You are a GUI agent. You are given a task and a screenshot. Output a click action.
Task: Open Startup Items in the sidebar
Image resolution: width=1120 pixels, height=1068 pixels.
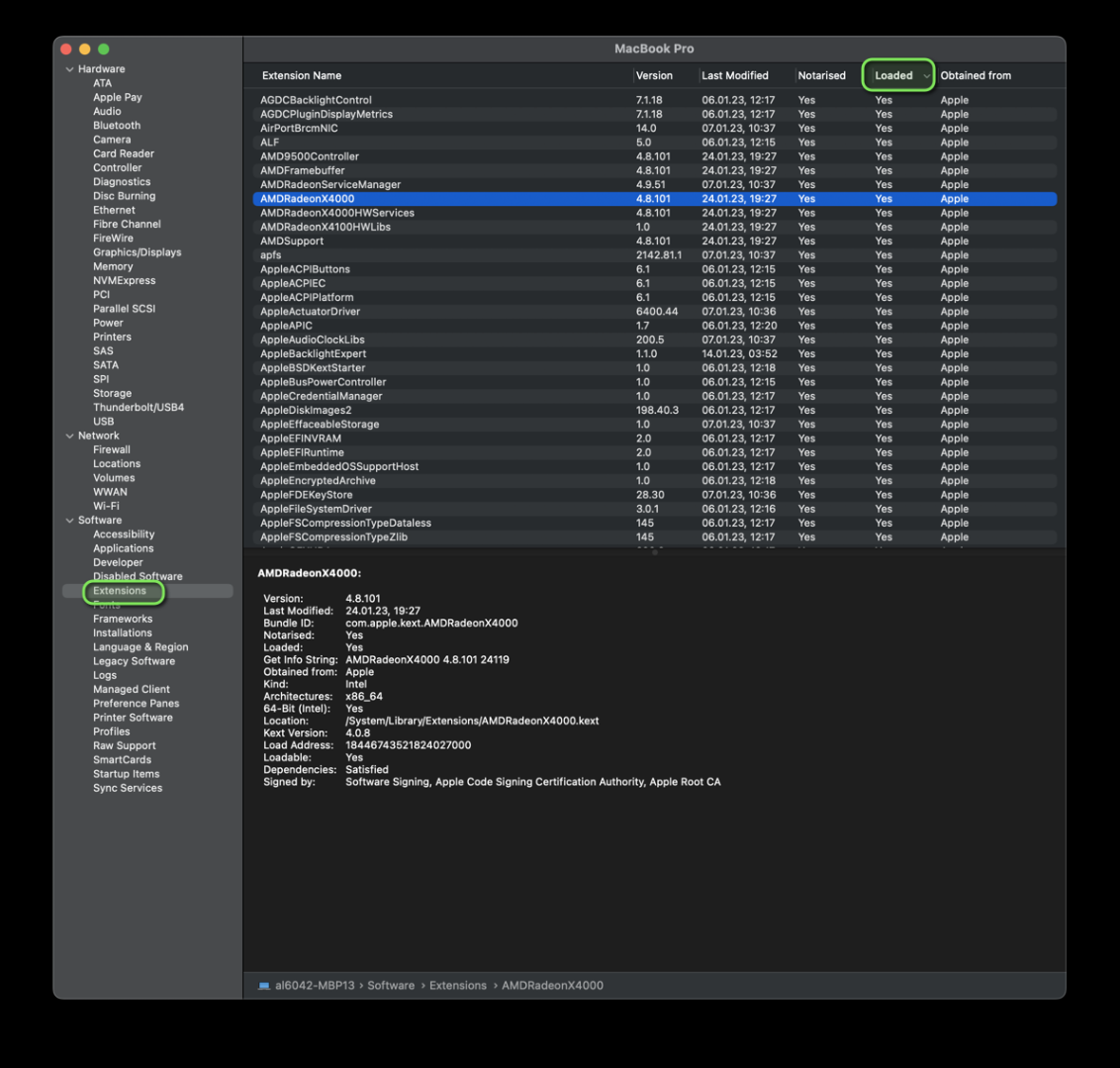pyautogui.click(x=126, y=774)
